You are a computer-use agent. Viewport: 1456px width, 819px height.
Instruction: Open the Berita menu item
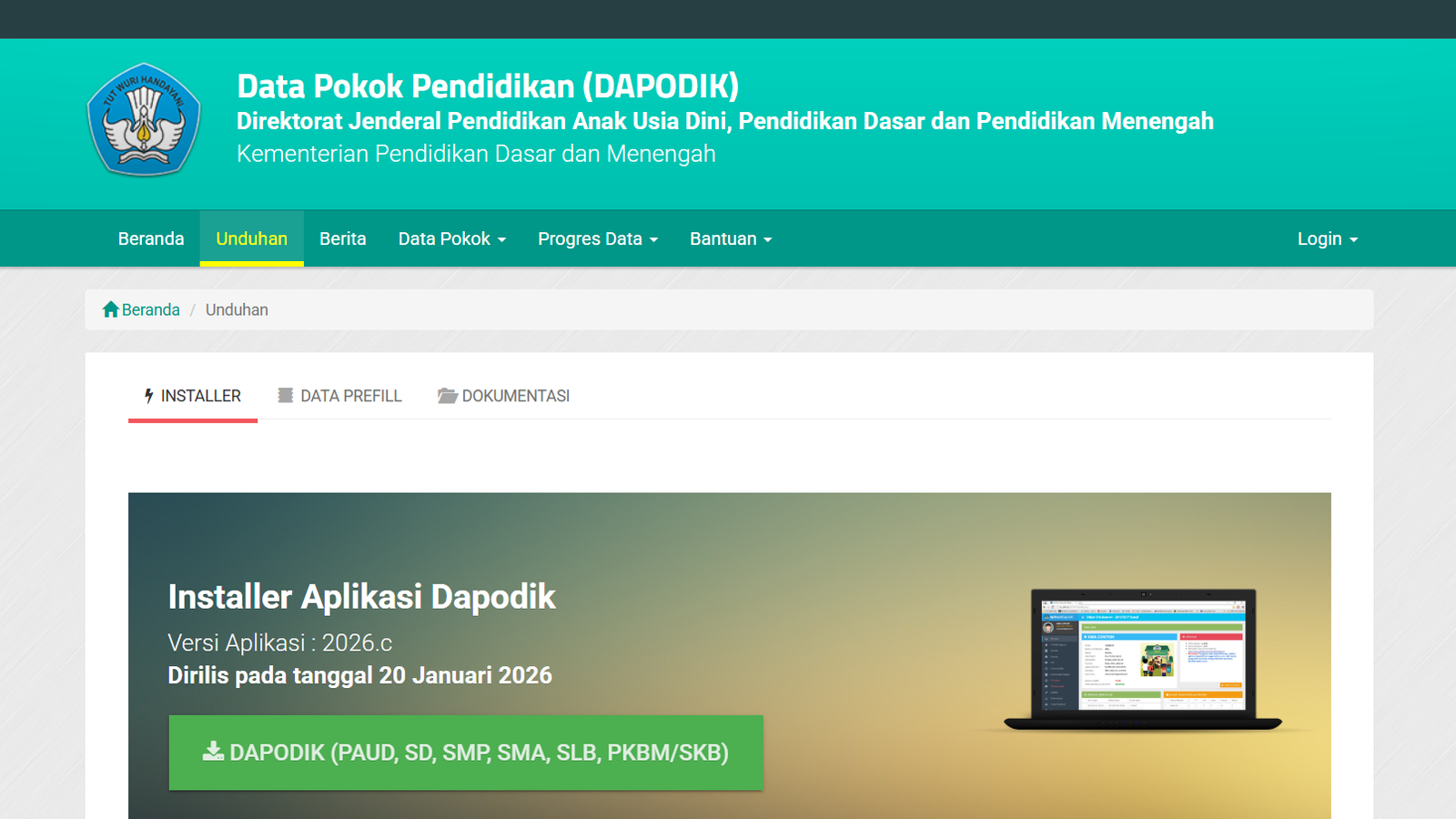coord(342,238)
